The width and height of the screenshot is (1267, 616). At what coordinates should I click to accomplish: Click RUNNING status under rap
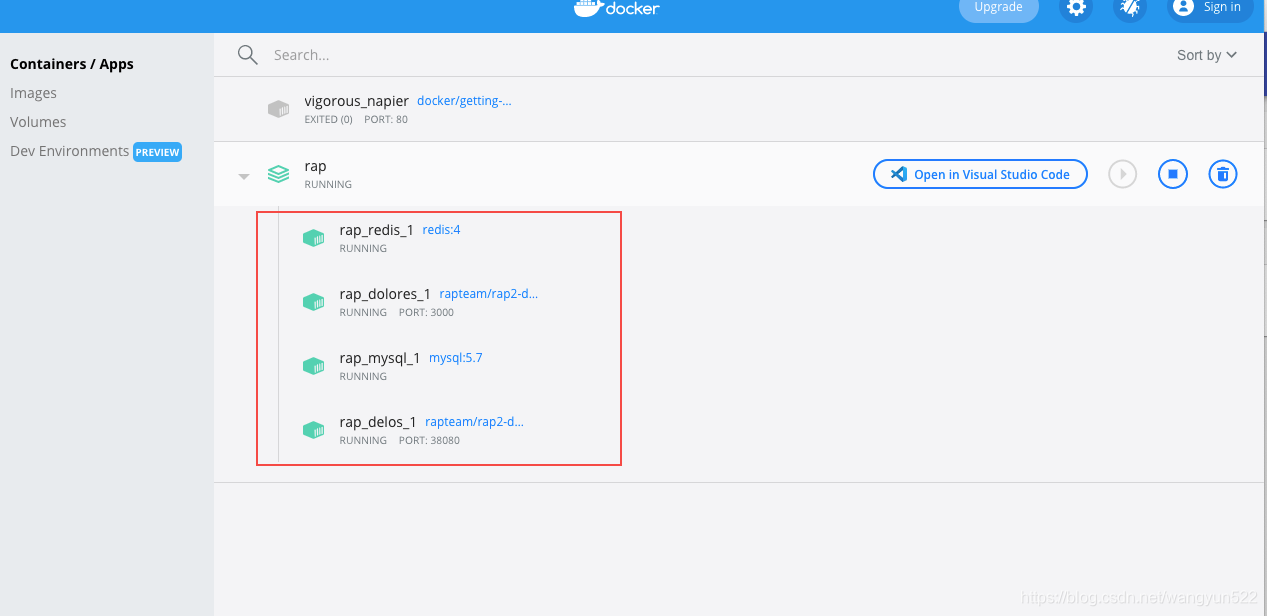[x=328, y=185]
